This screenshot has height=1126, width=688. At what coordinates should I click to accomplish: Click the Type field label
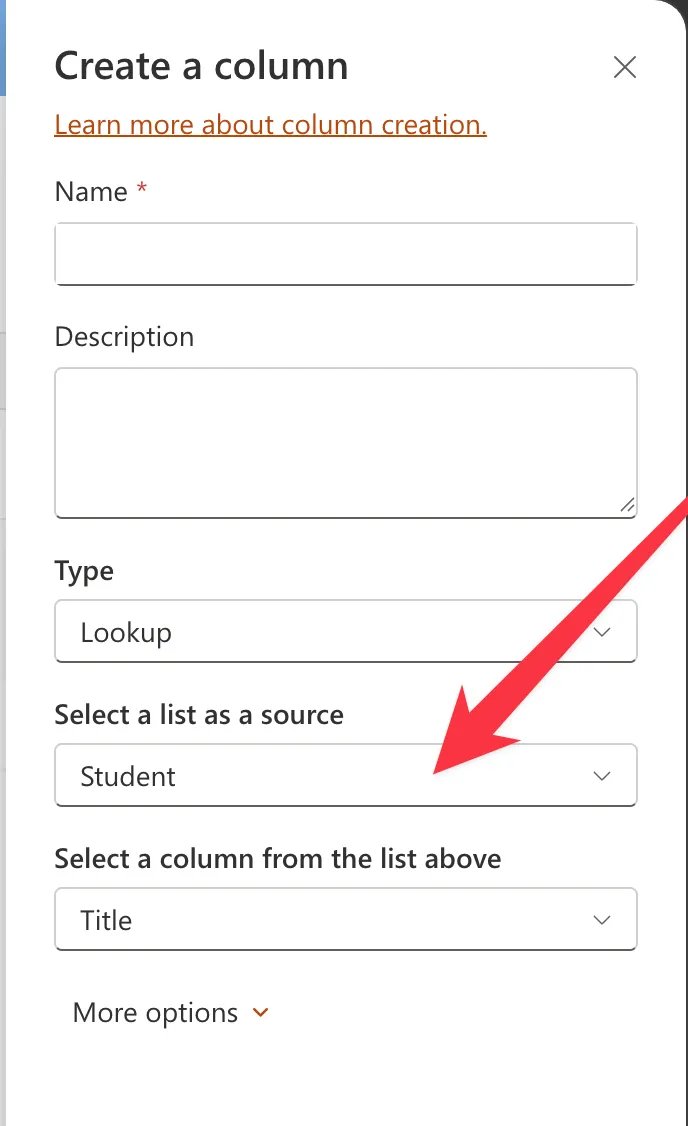(84, 571)
